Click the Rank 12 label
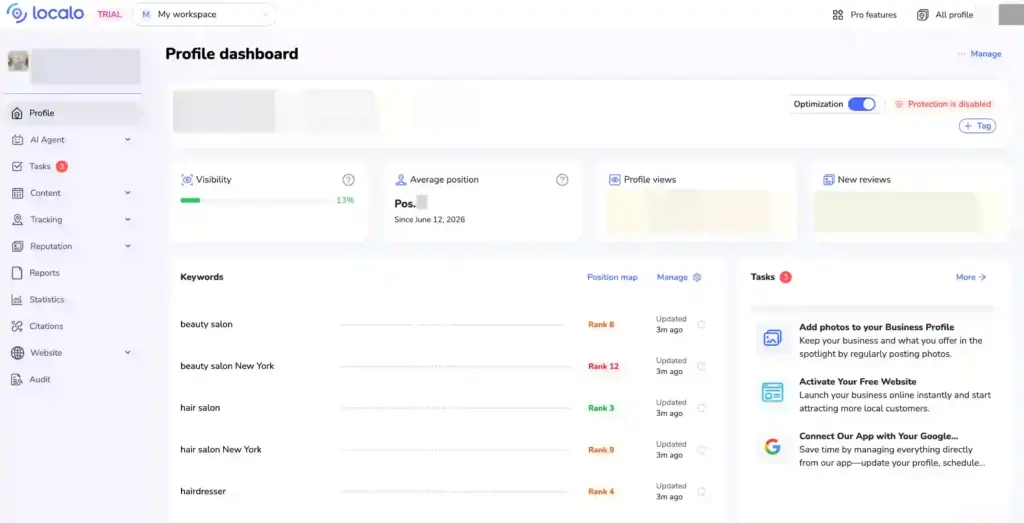Screen dimensions: 1024x523 603,366
